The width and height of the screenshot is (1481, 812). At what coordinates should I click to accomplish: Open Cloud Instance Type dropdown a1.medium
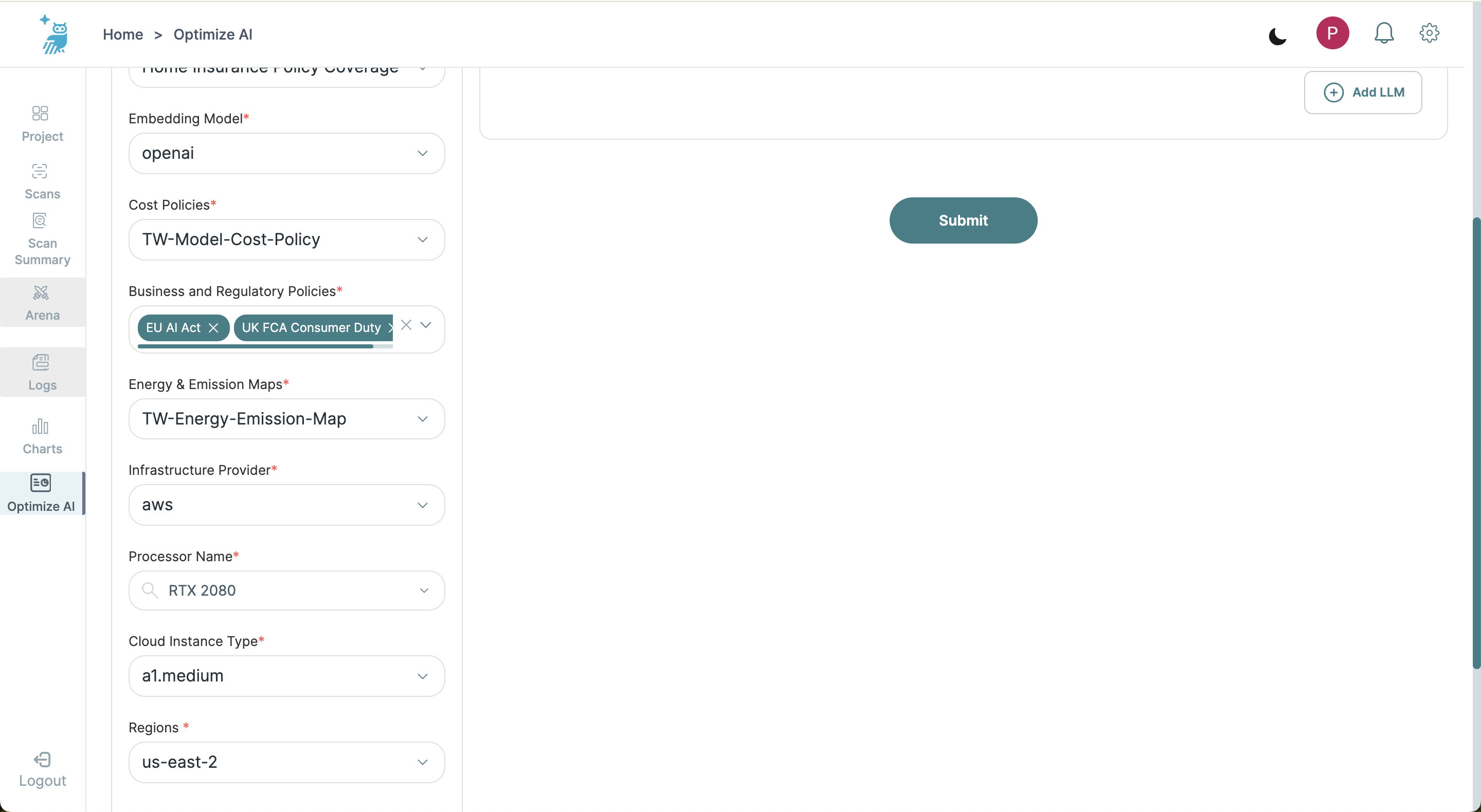[286, 676]
